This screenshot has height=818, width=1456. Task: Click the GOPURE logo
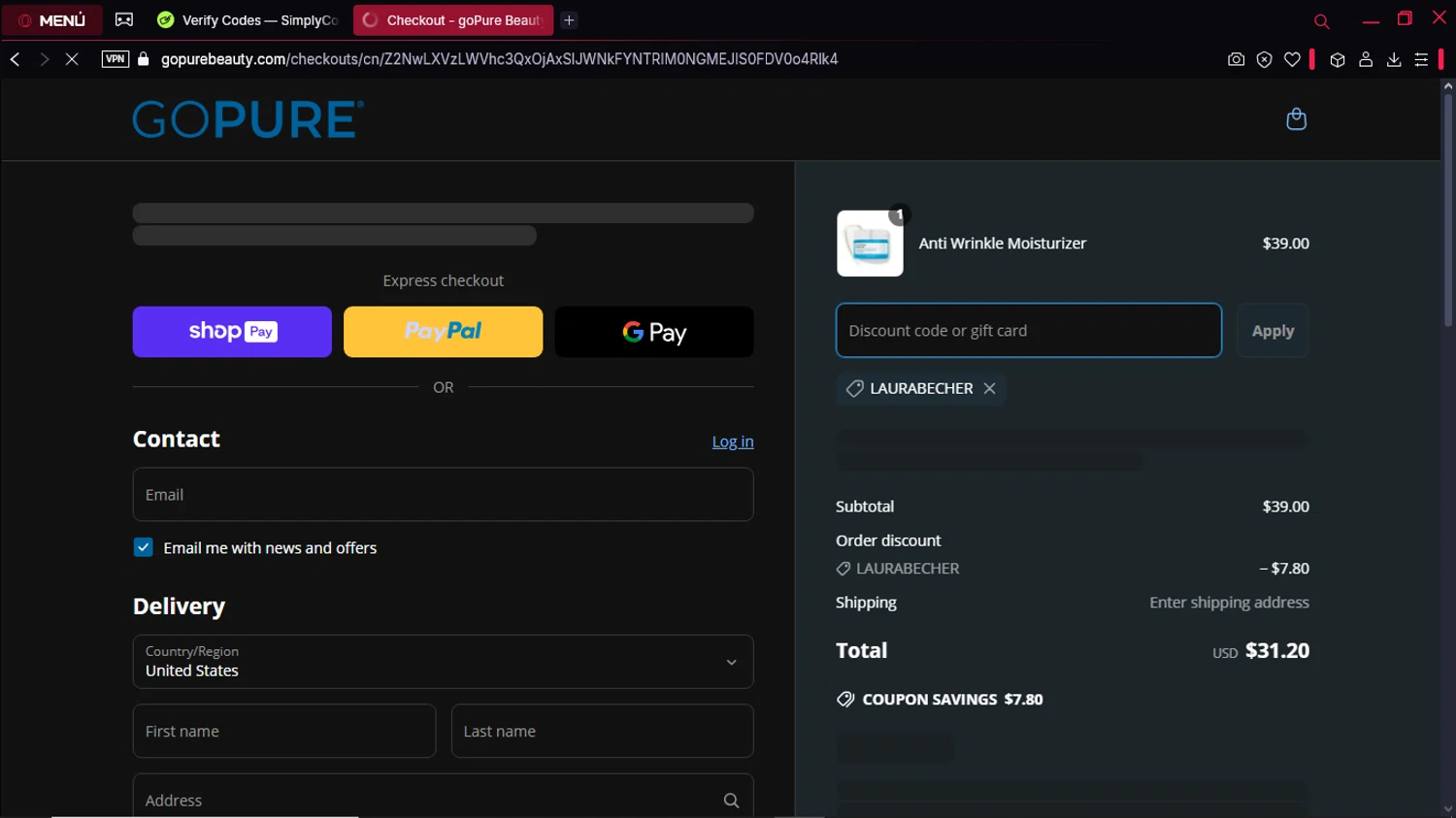pyautogui.click(x=248, y=119)
